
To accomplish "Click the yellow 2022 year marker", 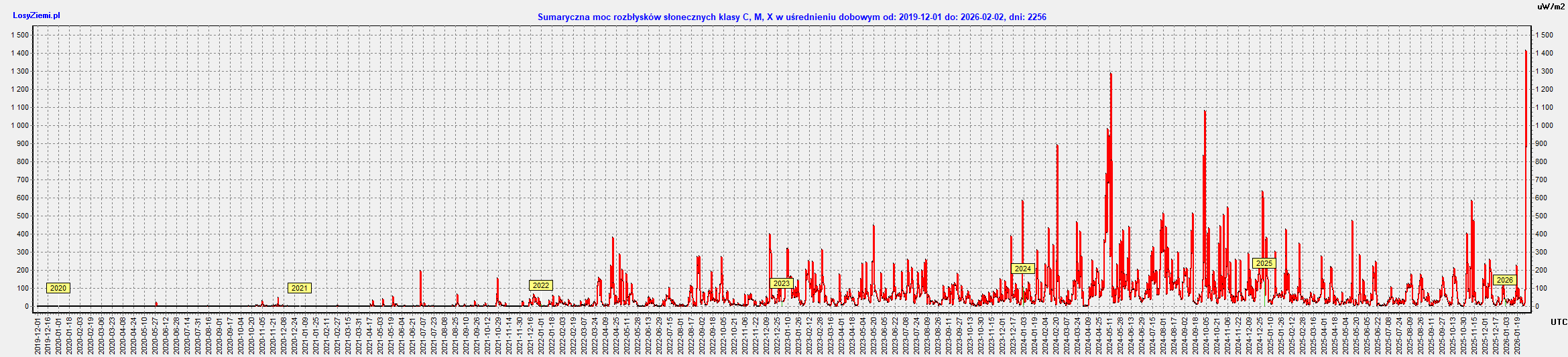I will point(540,285).
